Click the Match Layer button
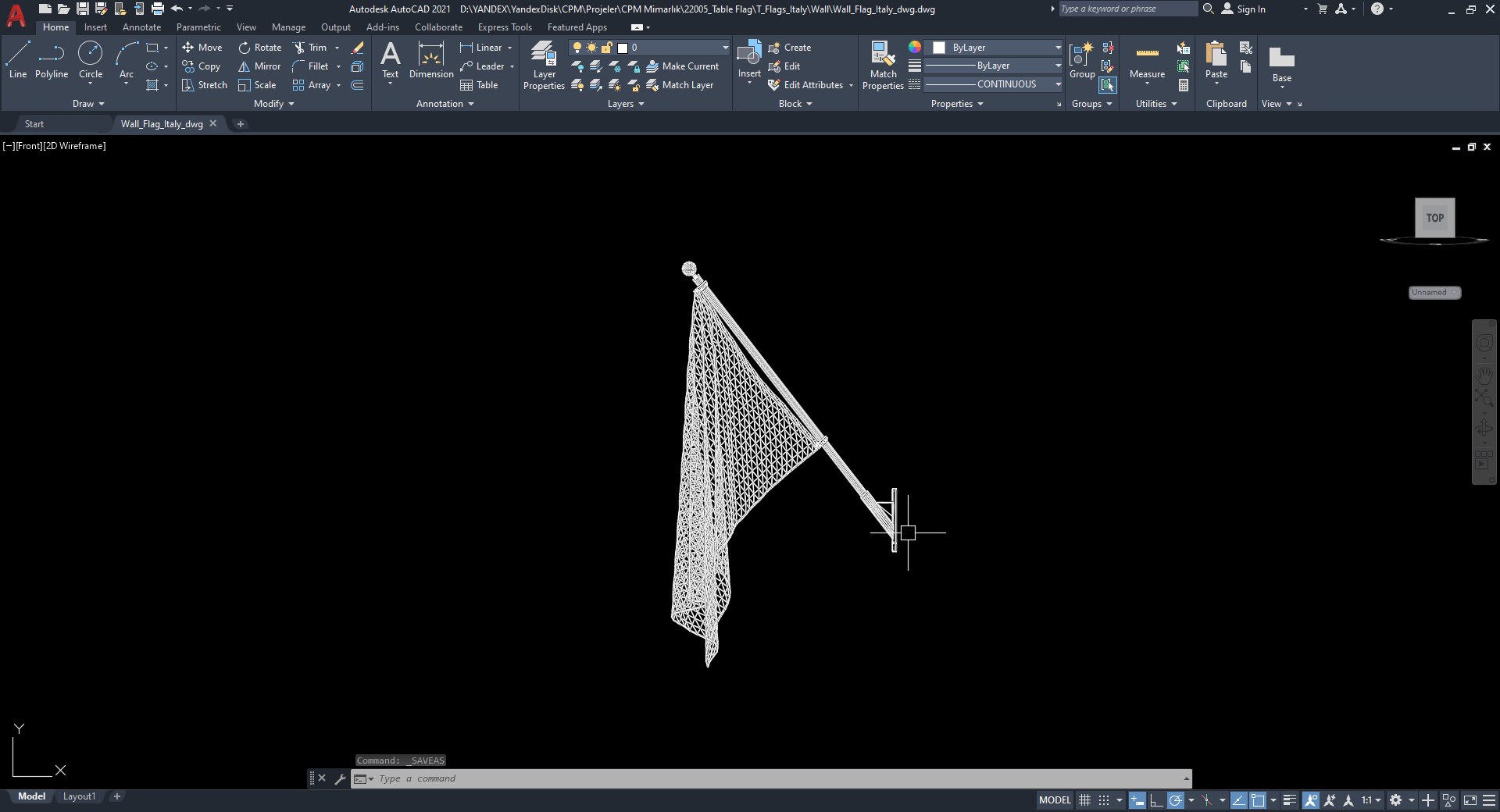The height and width of the screenshot is (812, 1500). 680,85
